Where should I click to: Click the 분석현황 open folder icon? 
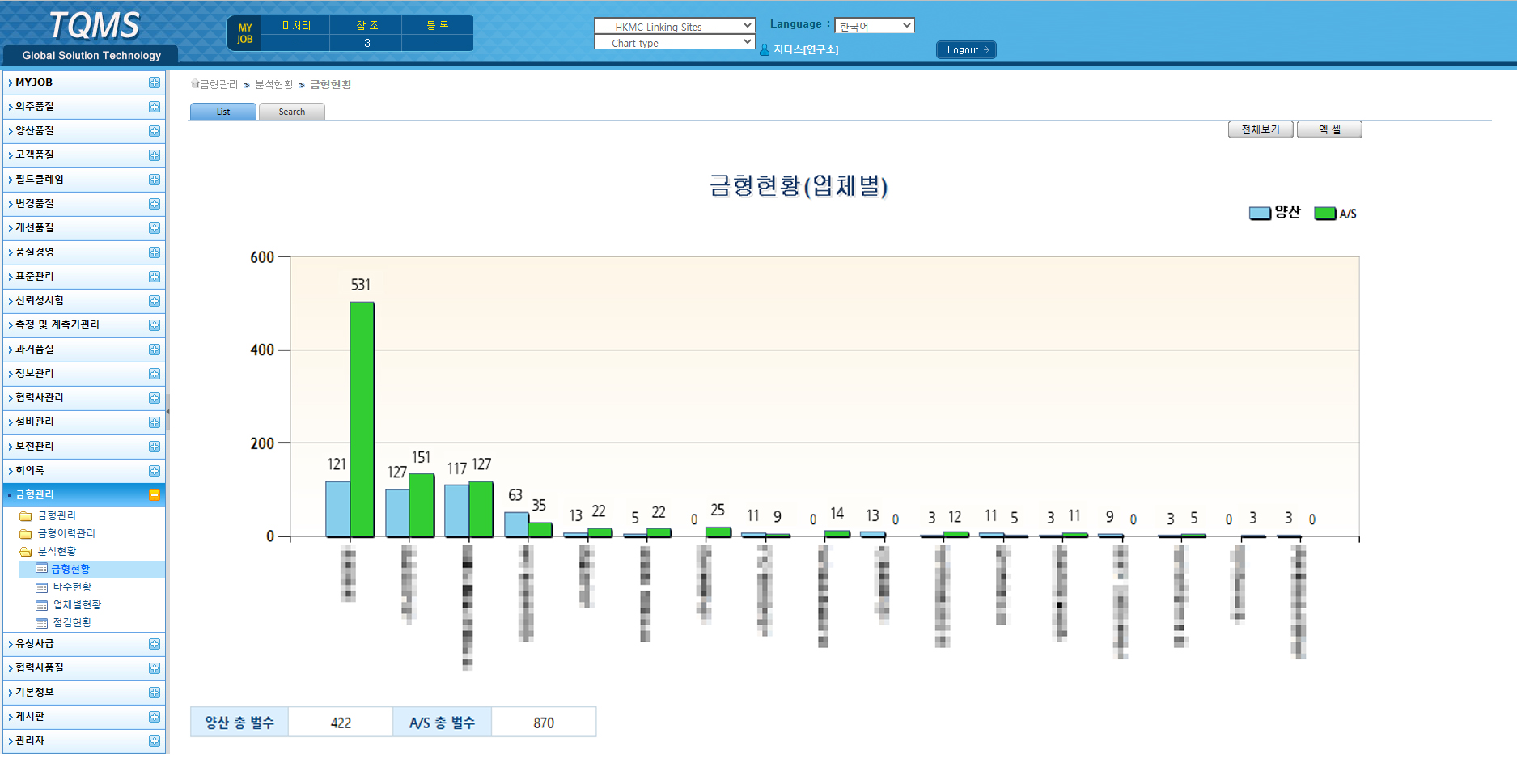tap(26, 552)
